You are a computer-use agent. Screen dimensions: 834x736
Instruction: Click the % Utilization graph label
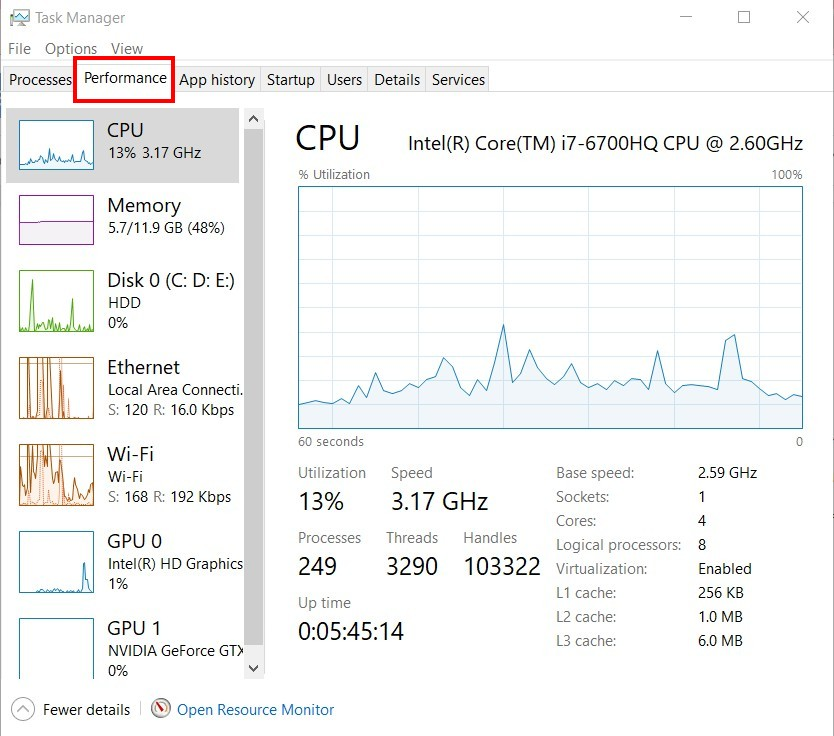coord(334,174)
